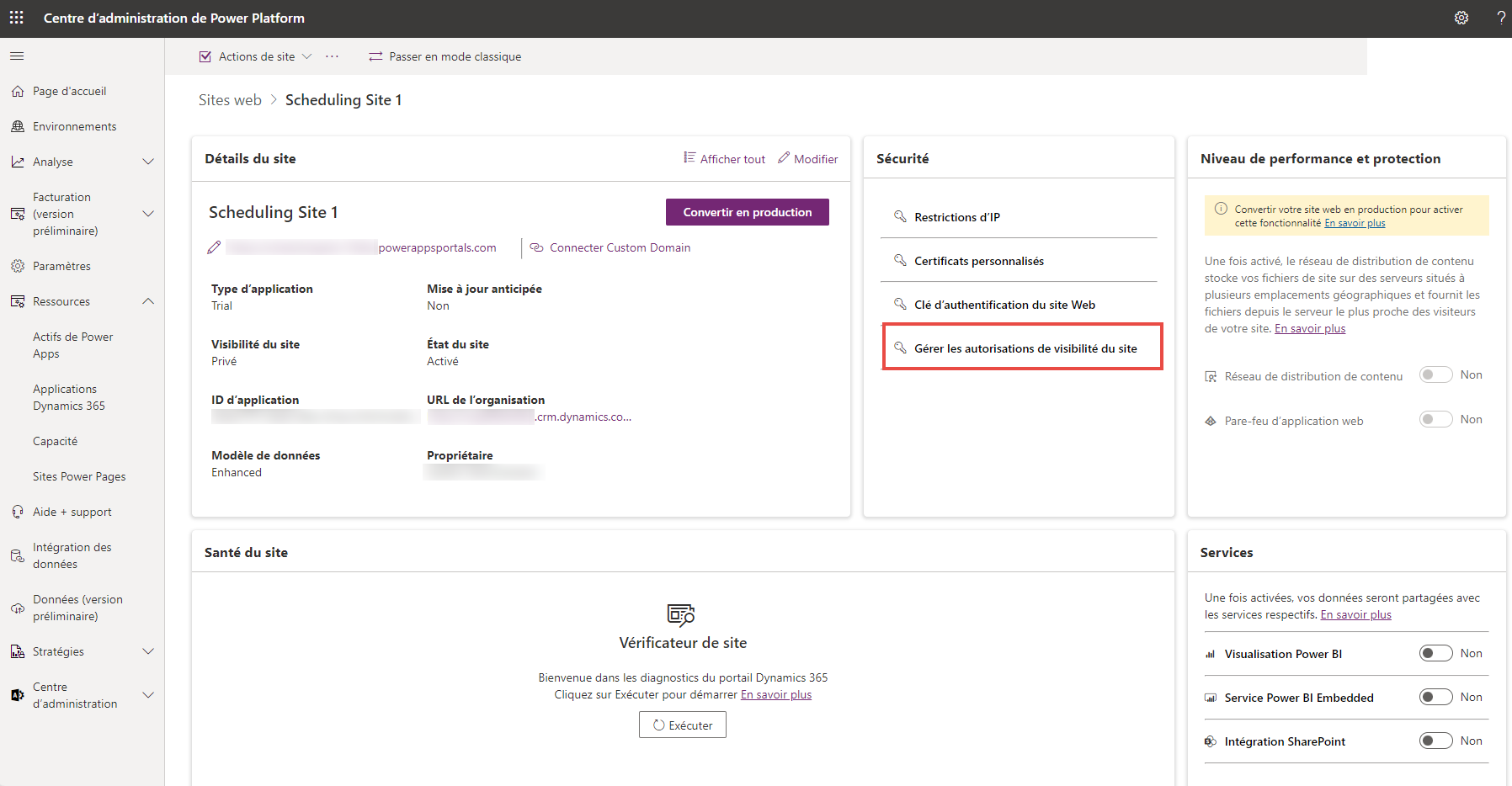Click the Page d'accueil home icon
The width and height of the screenshot is (1512, 786).
click(x=18, y=91)
